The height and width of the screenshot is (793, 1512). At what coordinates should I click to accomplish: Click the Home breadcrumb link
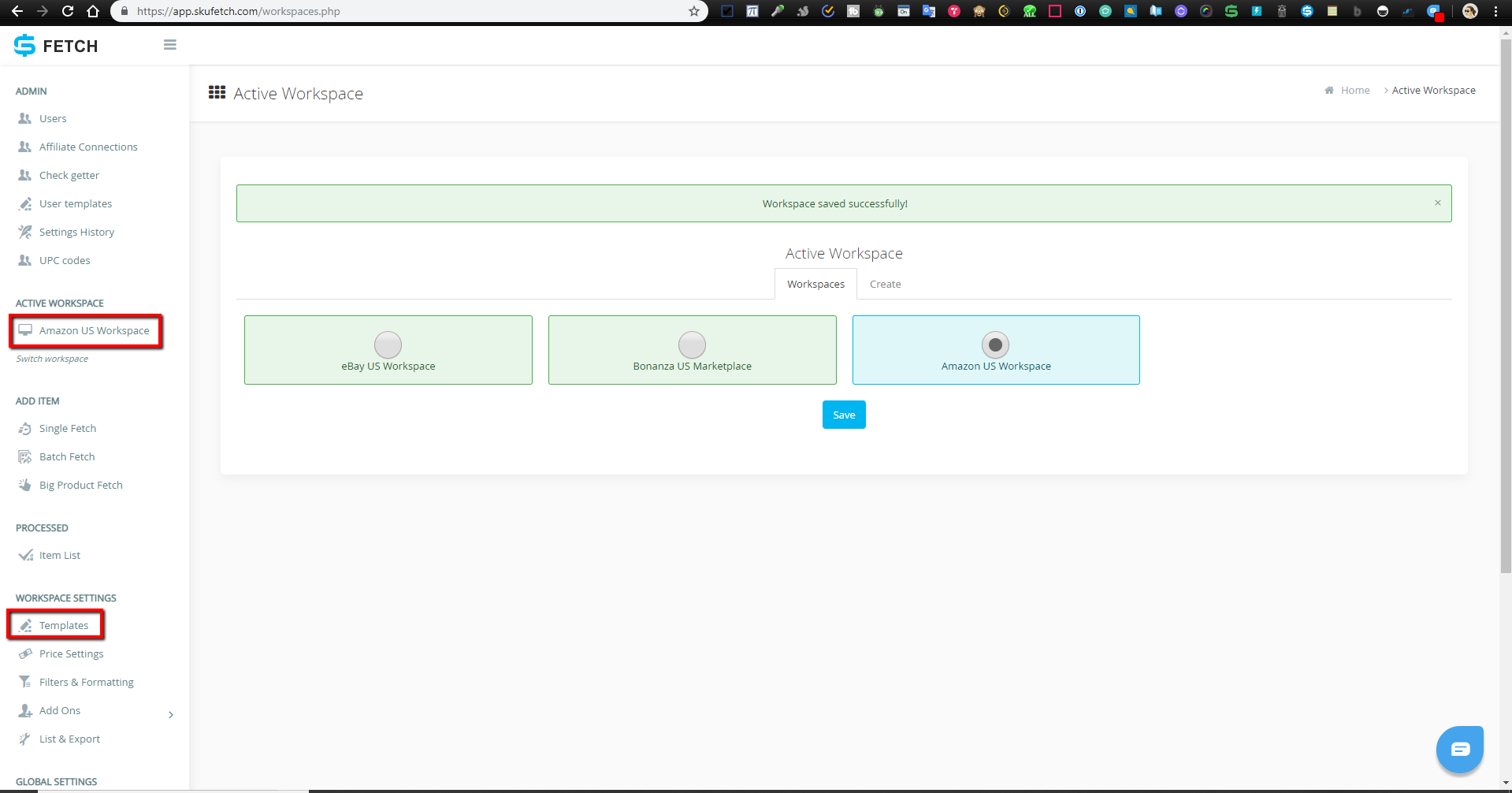point(1355,90)
